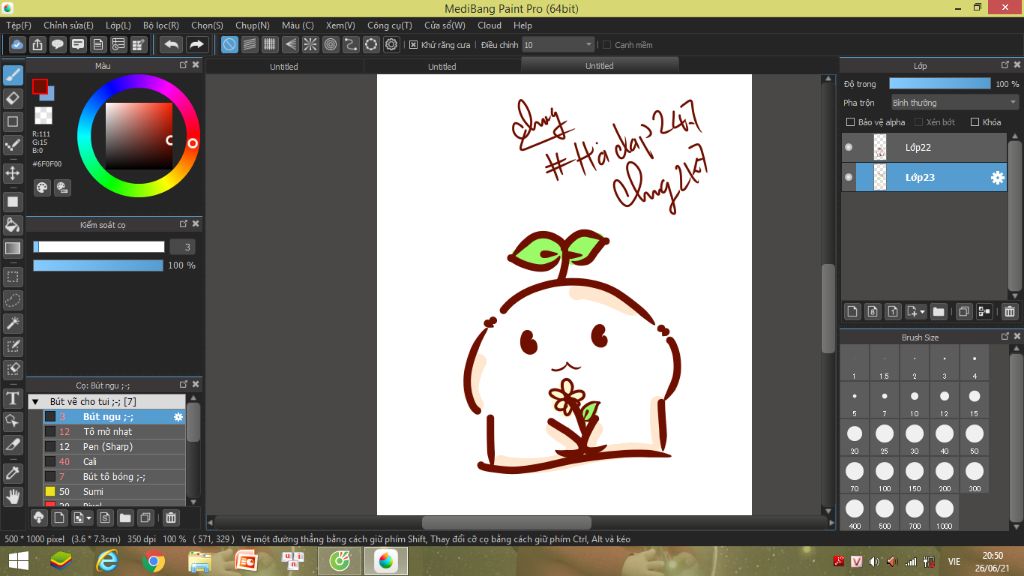Click the Undo arrow

(x=172, y=44)
